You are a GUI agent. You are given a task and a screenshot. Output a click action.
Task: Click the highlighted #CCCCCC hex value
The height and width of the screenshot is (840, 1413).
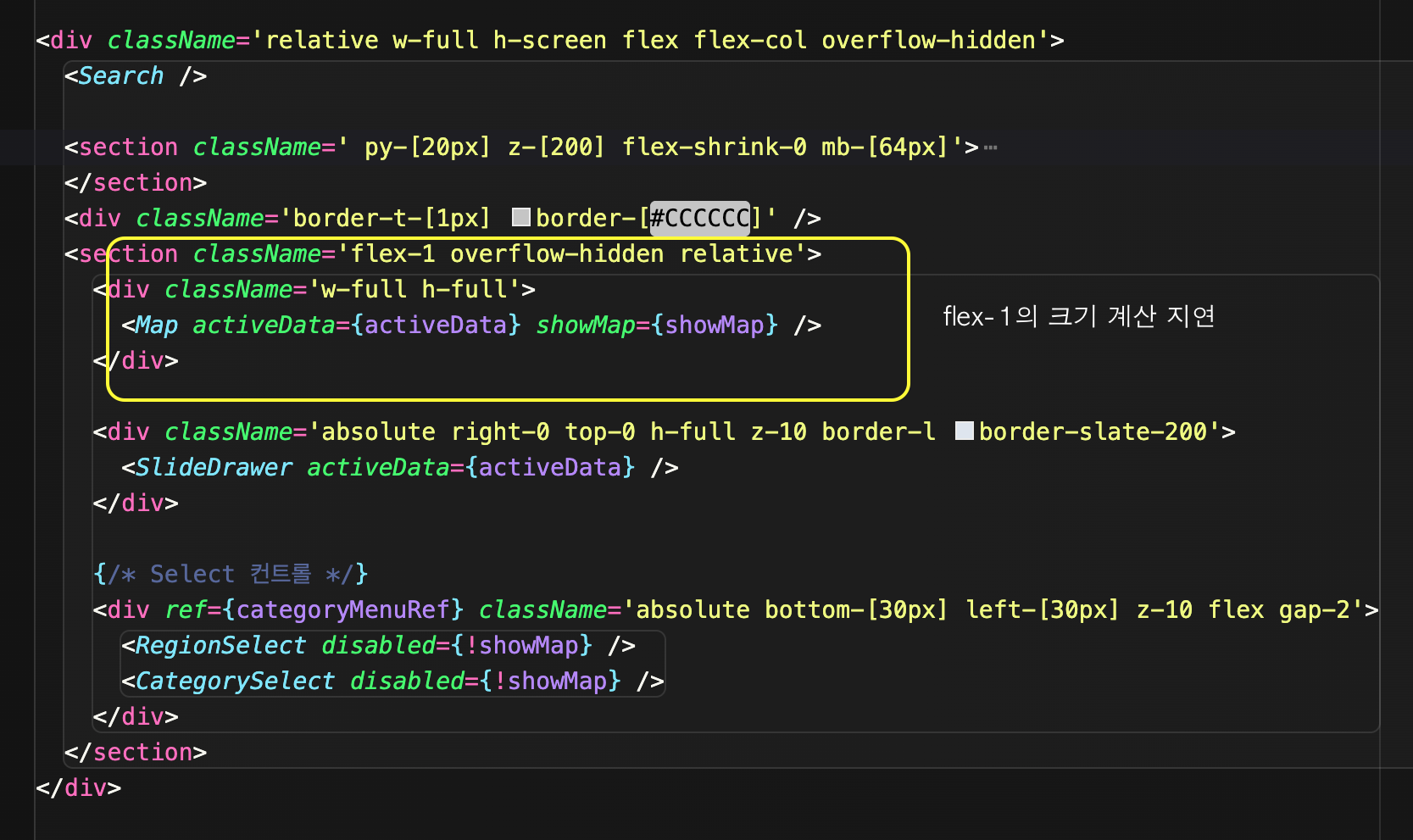[699, 219]
